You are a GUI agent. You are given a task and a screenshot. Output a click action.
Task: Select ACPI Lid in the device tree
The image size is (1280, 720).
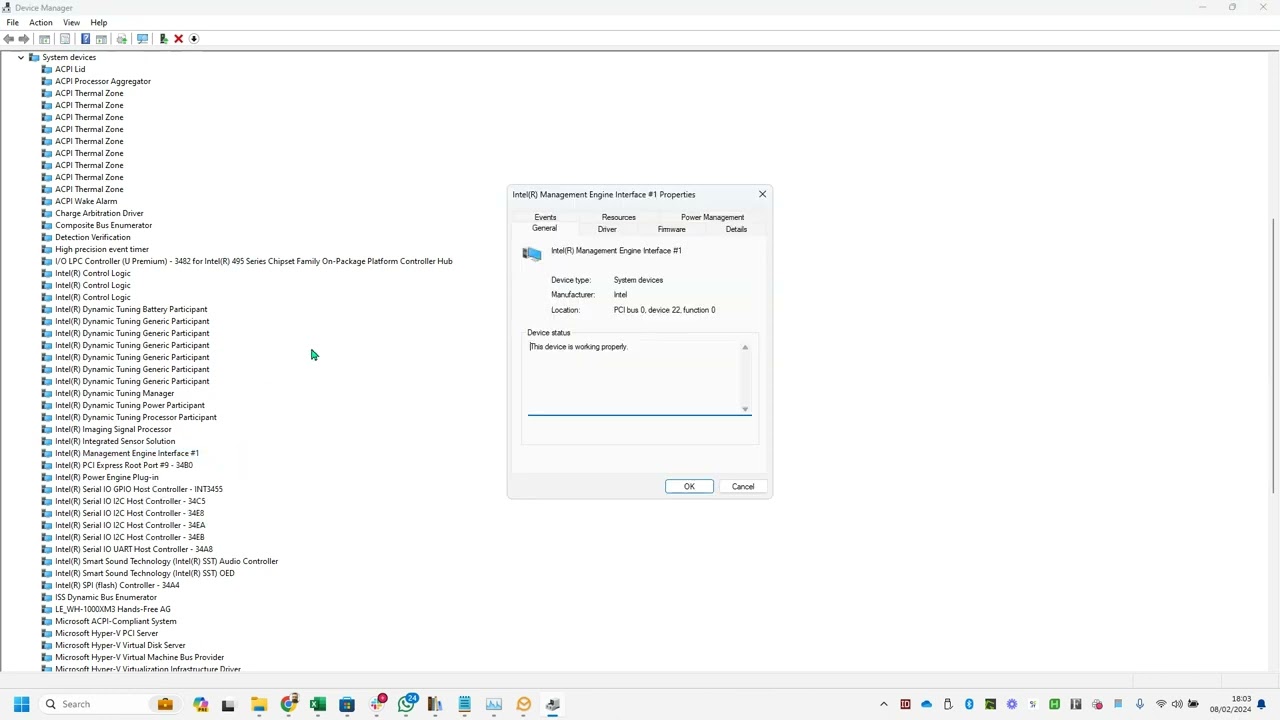pyautogui.click(x=70, y=69)
